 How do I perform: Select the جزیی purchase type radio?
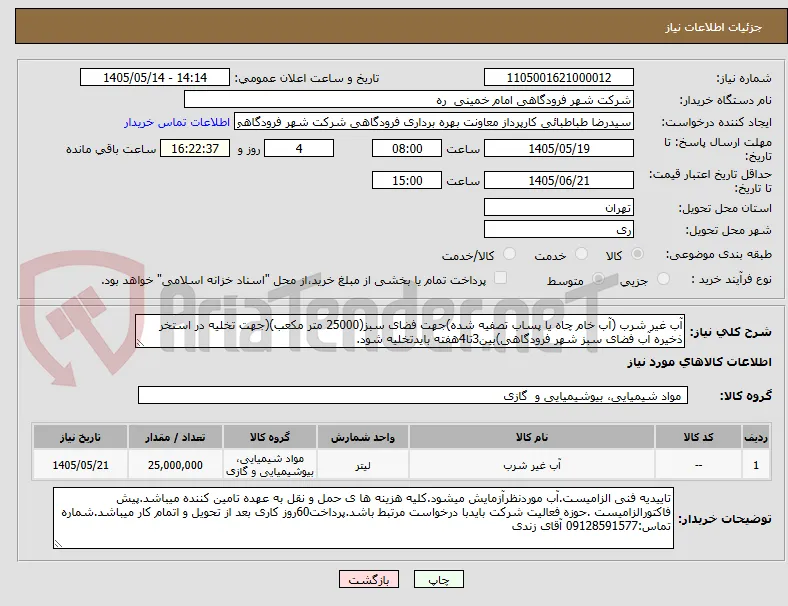(x=663, y=279)
